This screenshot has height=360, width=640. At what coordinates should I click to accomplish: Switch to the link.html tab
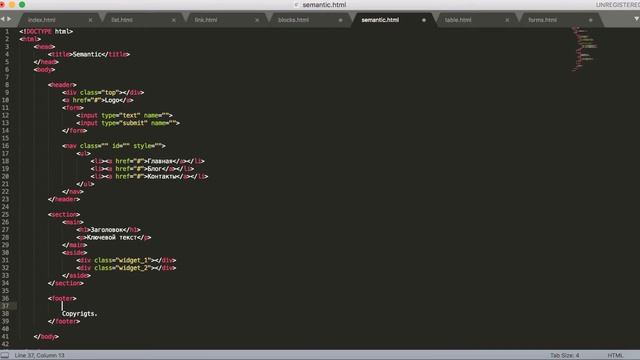pyautogui.click(x=206, y=20)
